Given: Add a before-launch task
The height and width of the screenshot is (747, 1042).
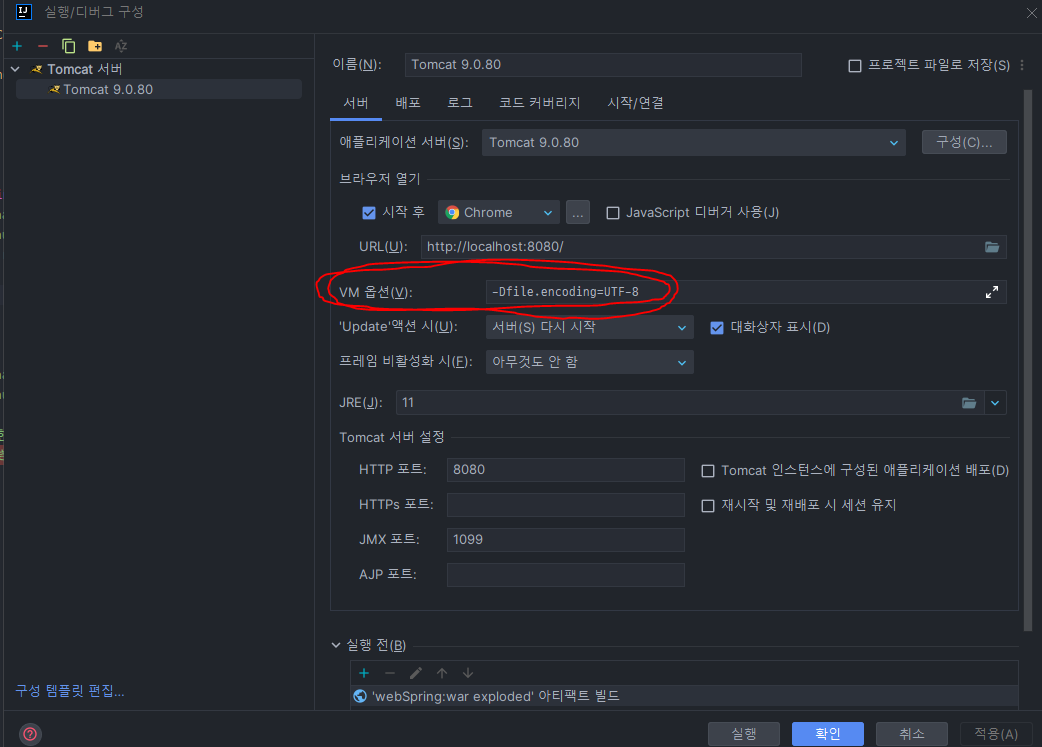Looking at the screenshot, I should (364, 673).
